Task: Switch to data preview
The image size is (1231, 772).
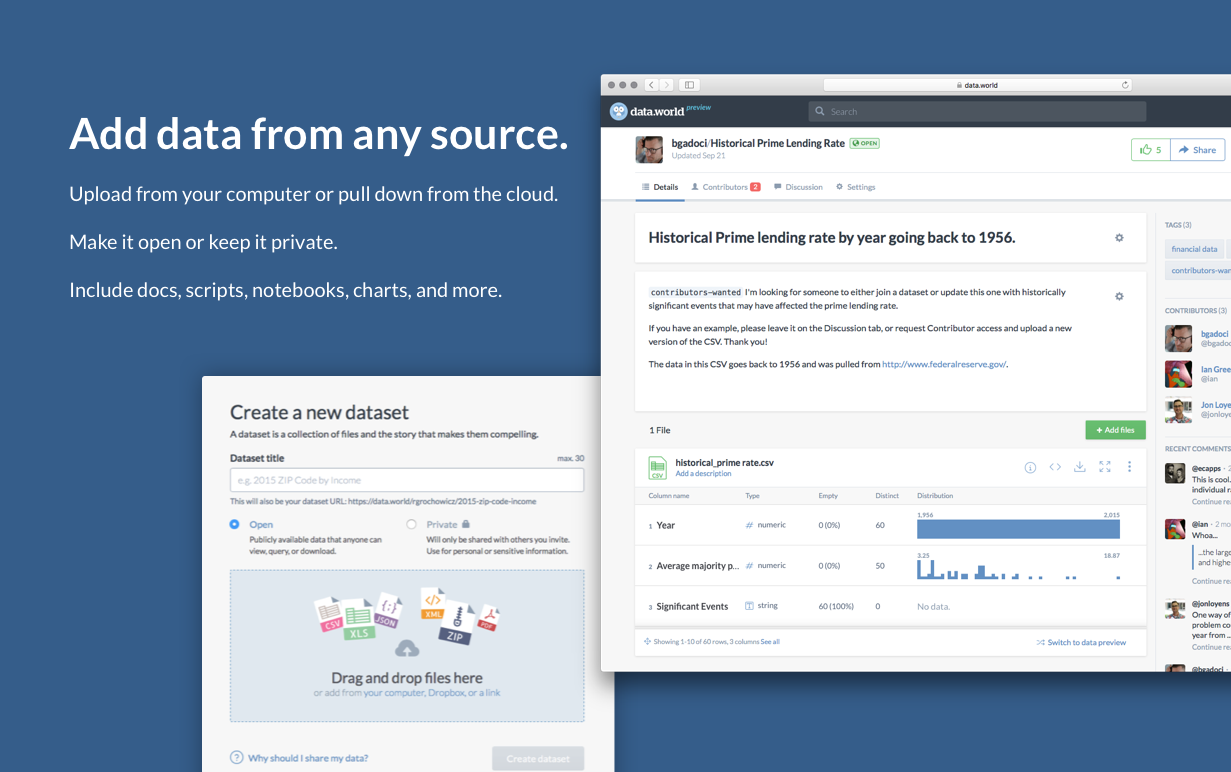Action: tap(1081, 642)
